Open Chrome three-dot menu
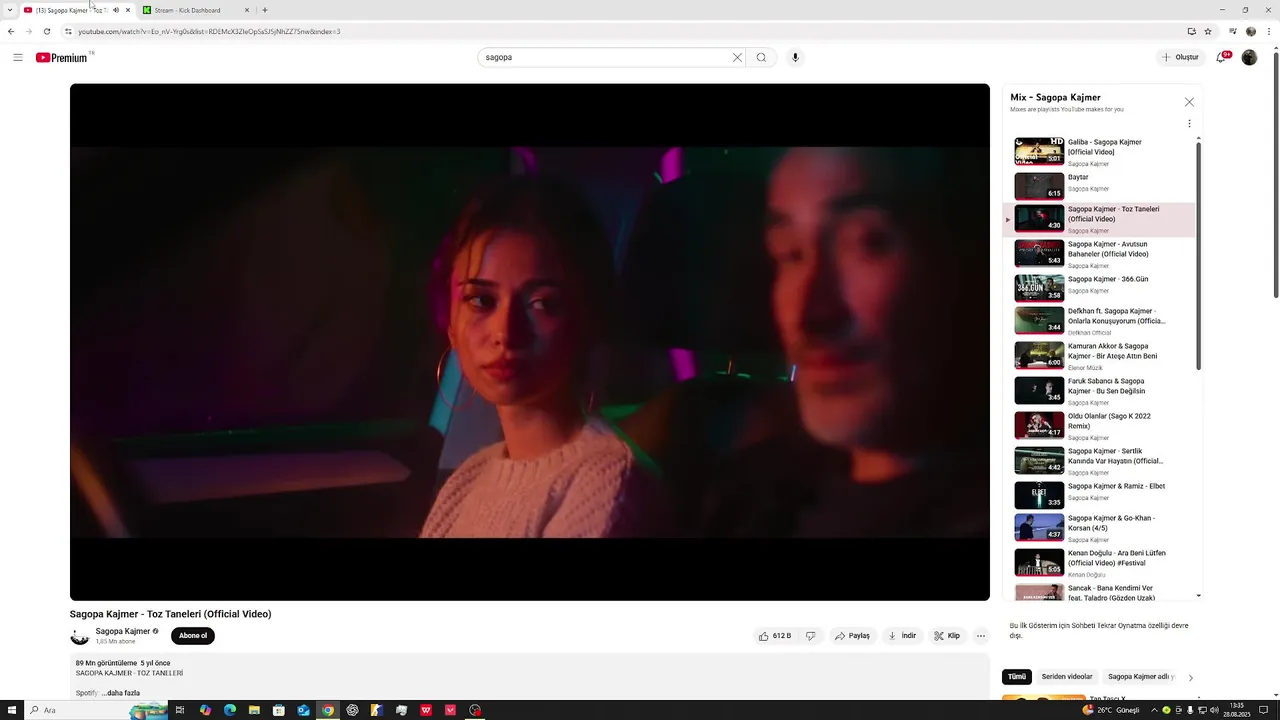This screenshot has width=1280, height=720. (1269, 31)
